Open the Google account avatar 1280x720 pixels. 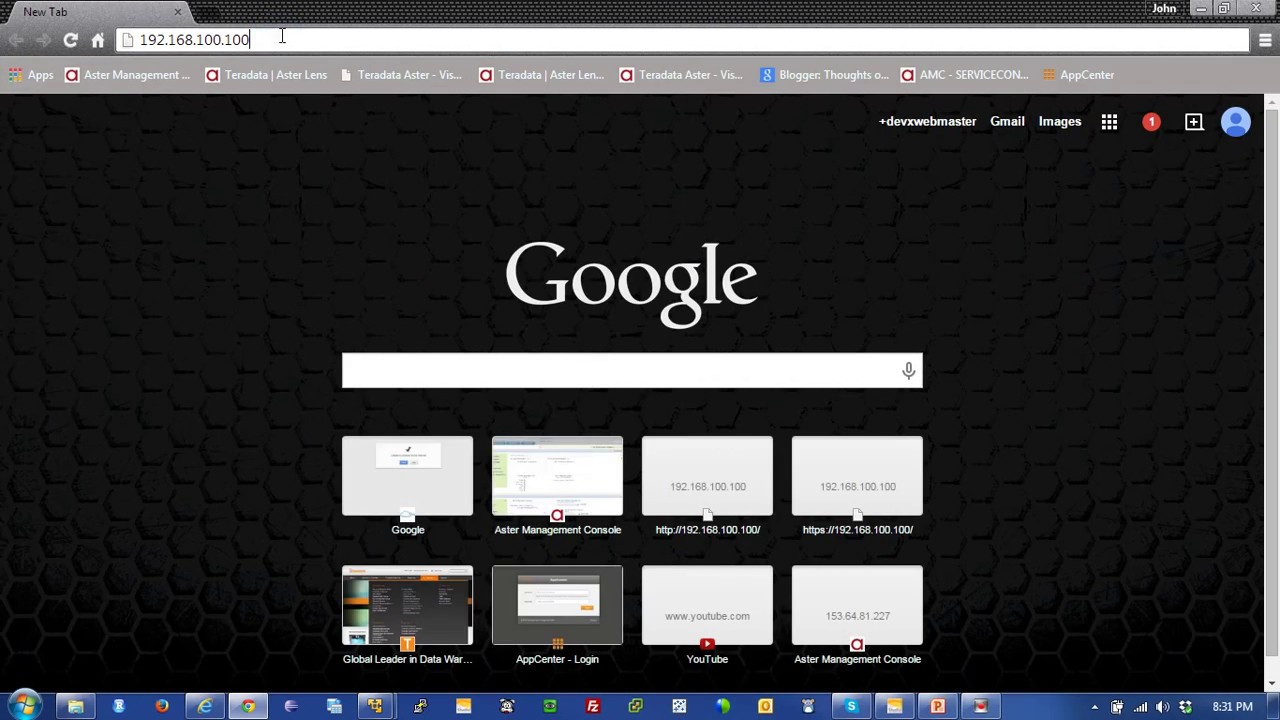pyautogui.click(x=1236, y=122)
